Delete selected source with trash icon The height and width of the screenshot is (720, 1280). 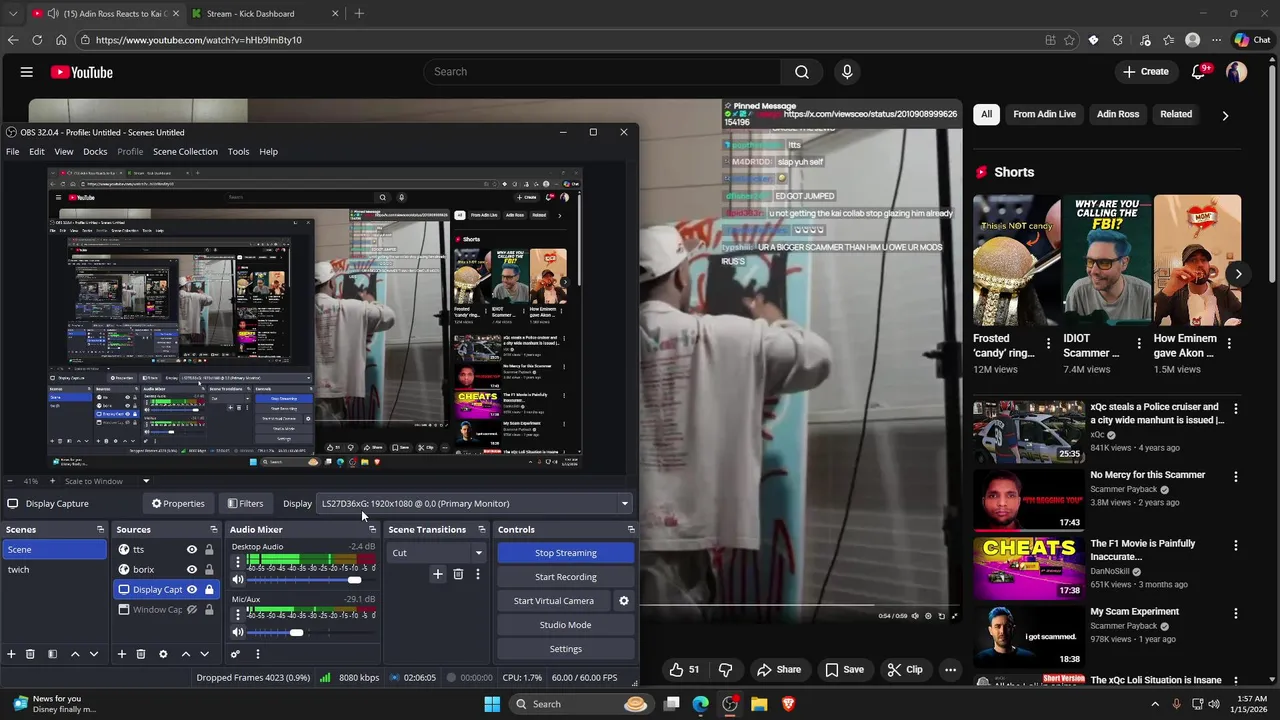[141, 654]
